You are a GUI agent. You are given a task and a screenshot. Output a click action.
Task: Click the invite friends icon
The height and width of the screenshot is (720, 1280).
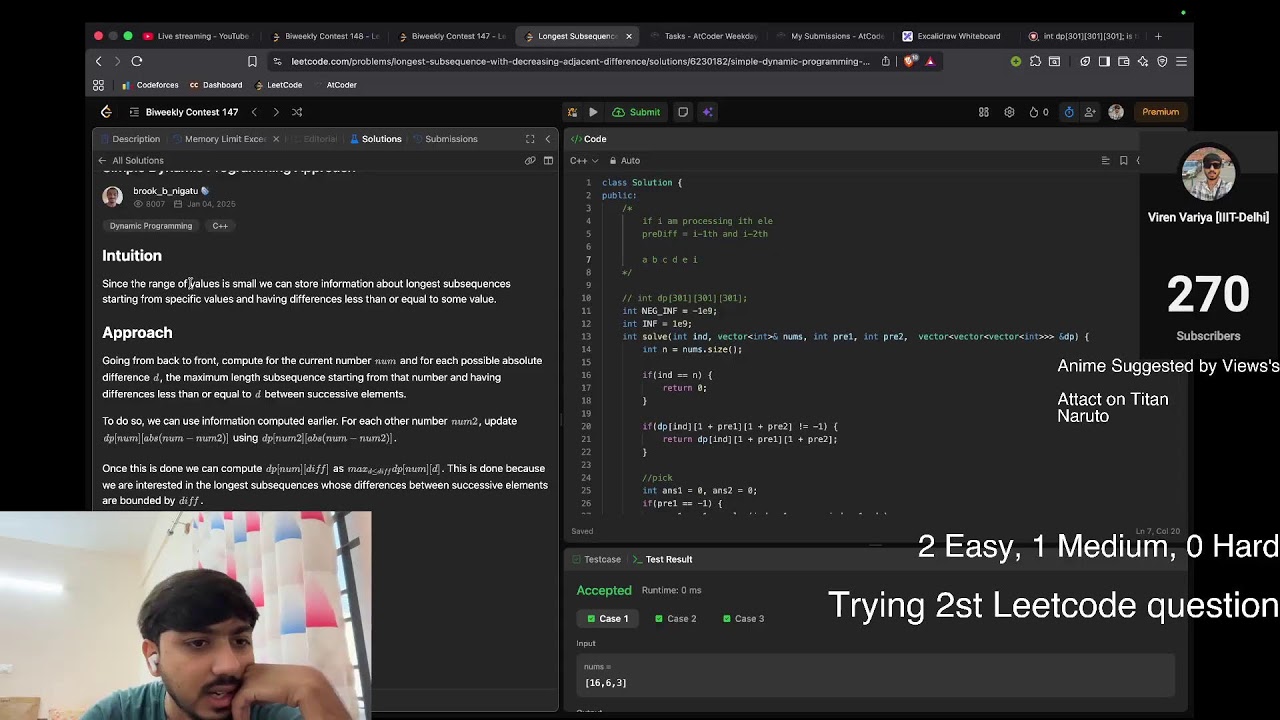tap(1090, 112)
